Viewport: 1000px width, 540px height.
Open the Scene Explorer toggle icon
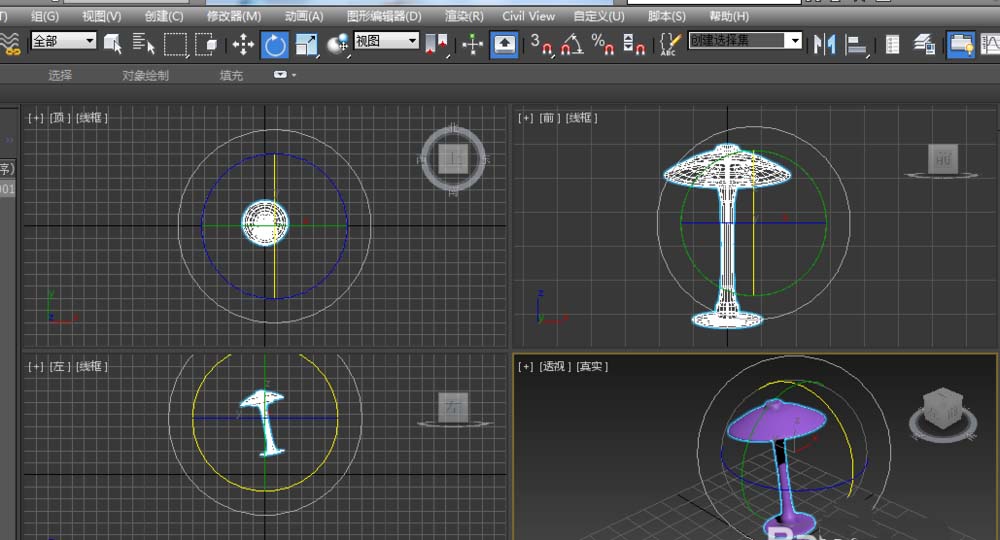(x=892, y=44)
